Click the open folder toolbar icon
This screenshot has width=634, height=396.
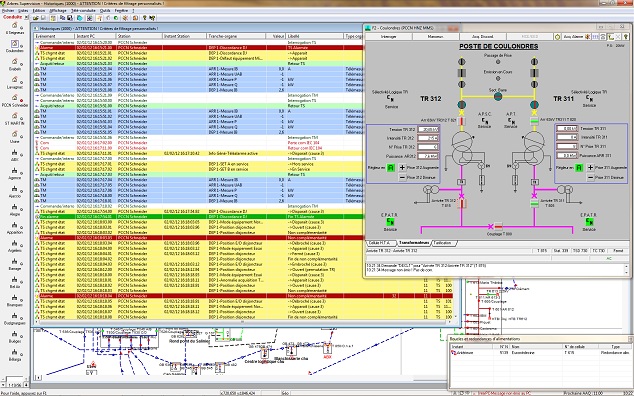coord(36,18)
